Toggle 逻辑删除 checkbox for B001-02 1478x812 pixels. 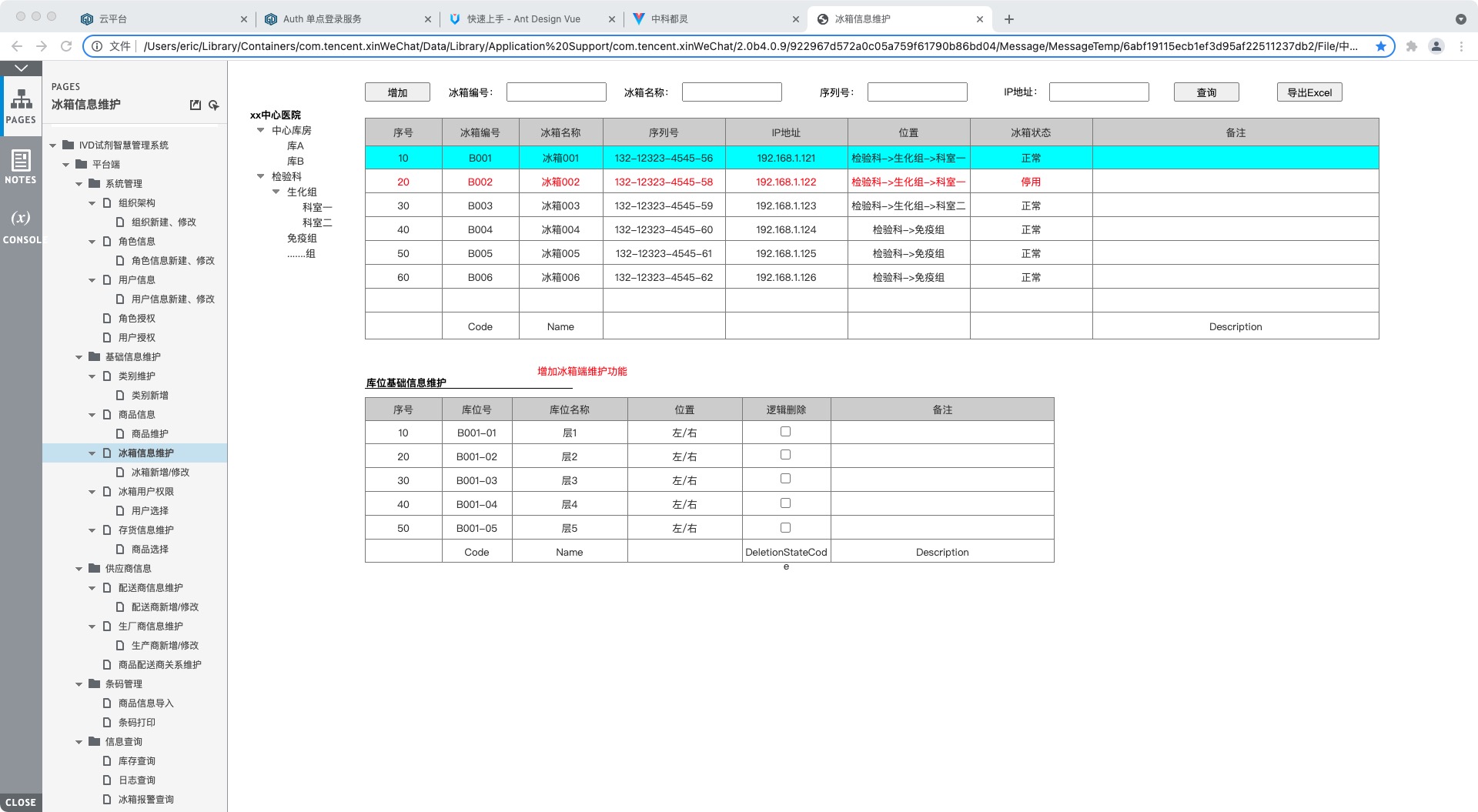pos(785,455)
